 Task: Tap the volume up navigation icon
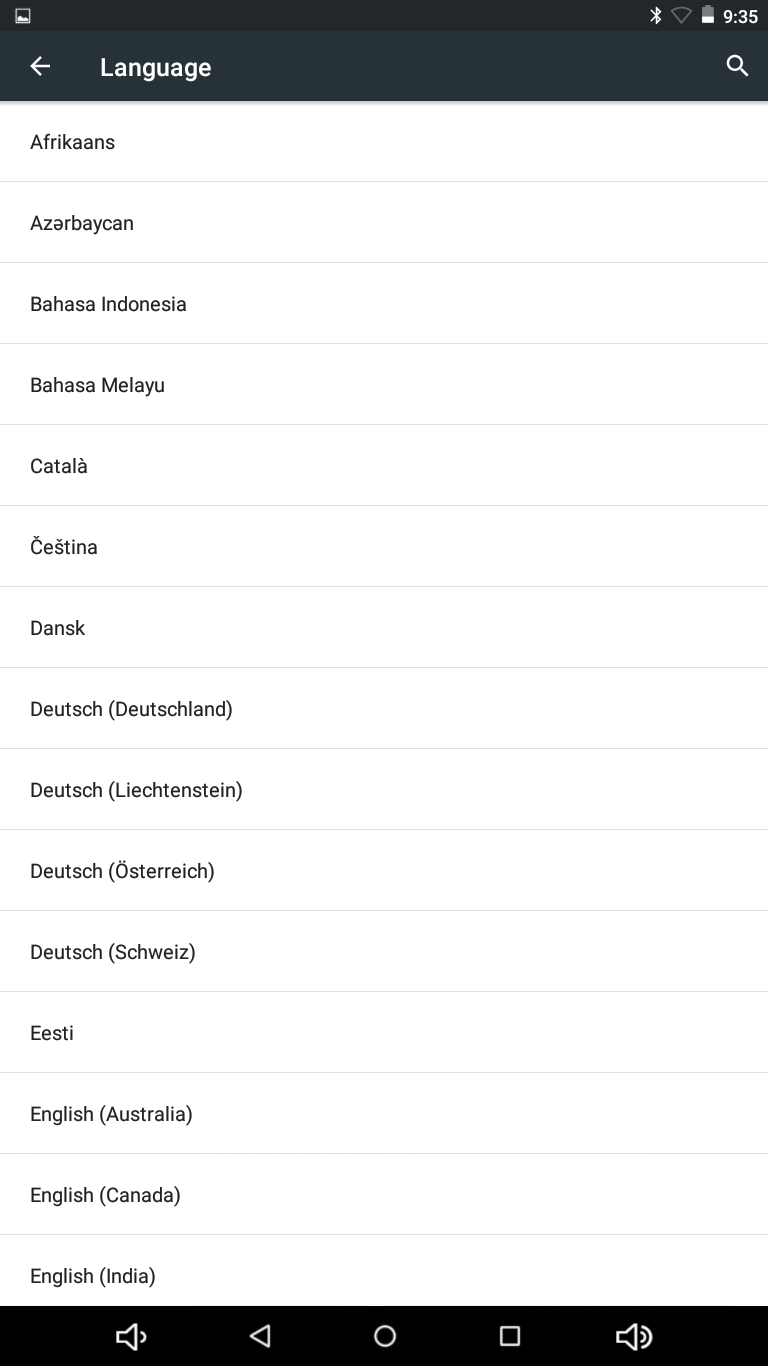[x=634, y=1336]
